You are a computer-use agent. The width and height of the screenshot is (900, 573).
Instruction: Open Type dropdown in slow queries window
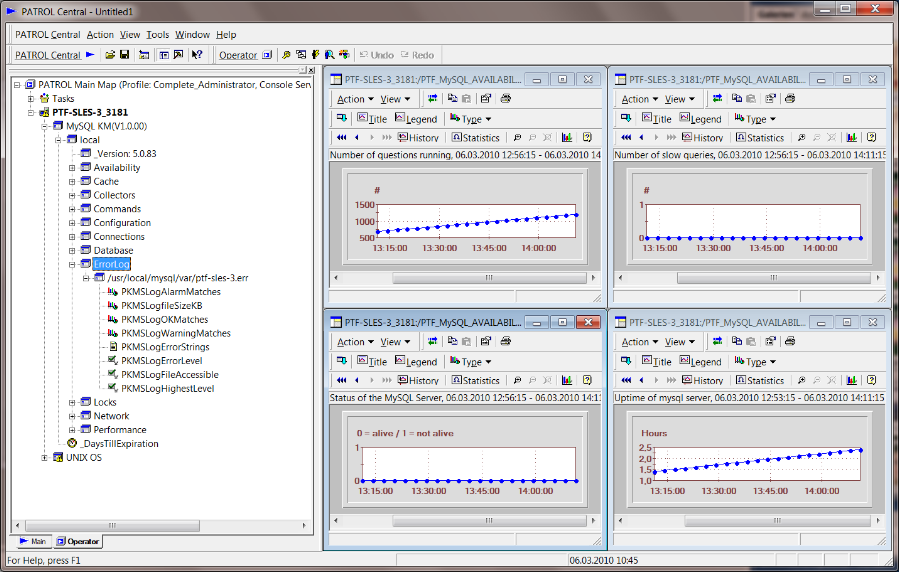[x=755, y=119]
